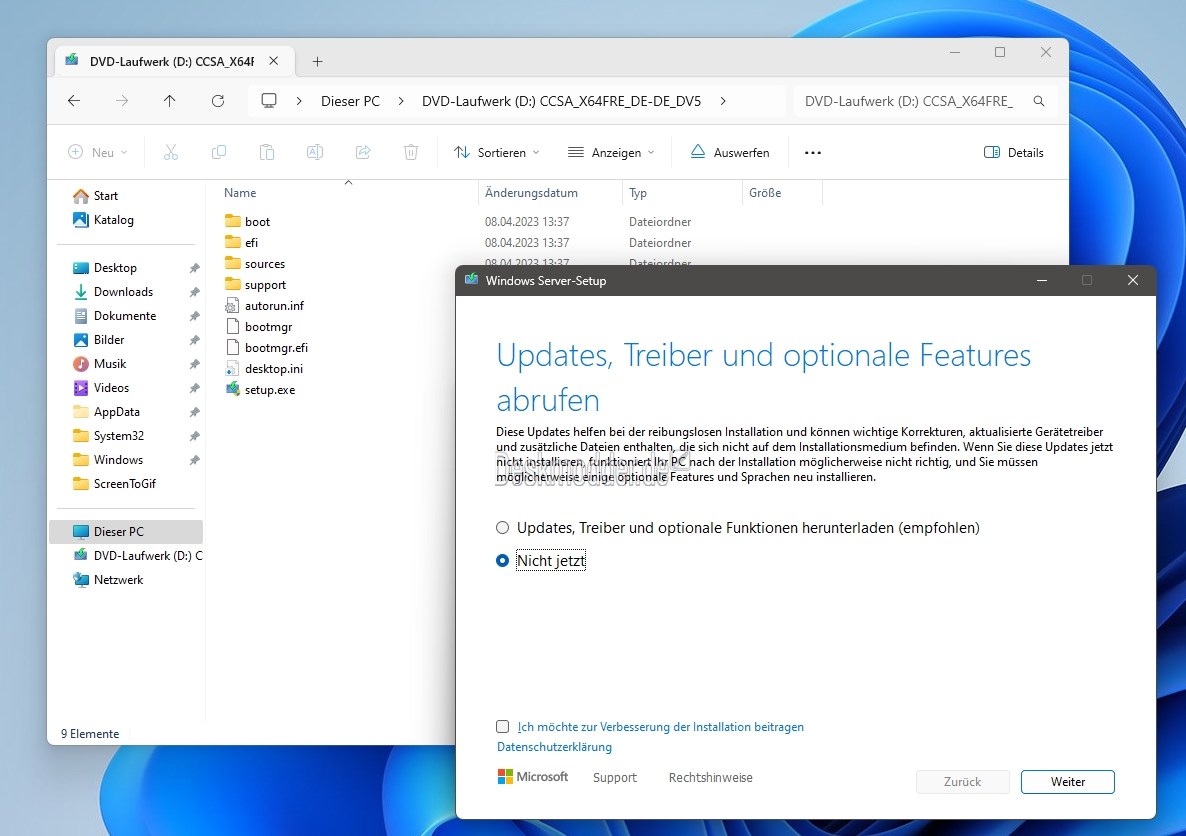Open Bilder in the sidebar

[98, 340]
